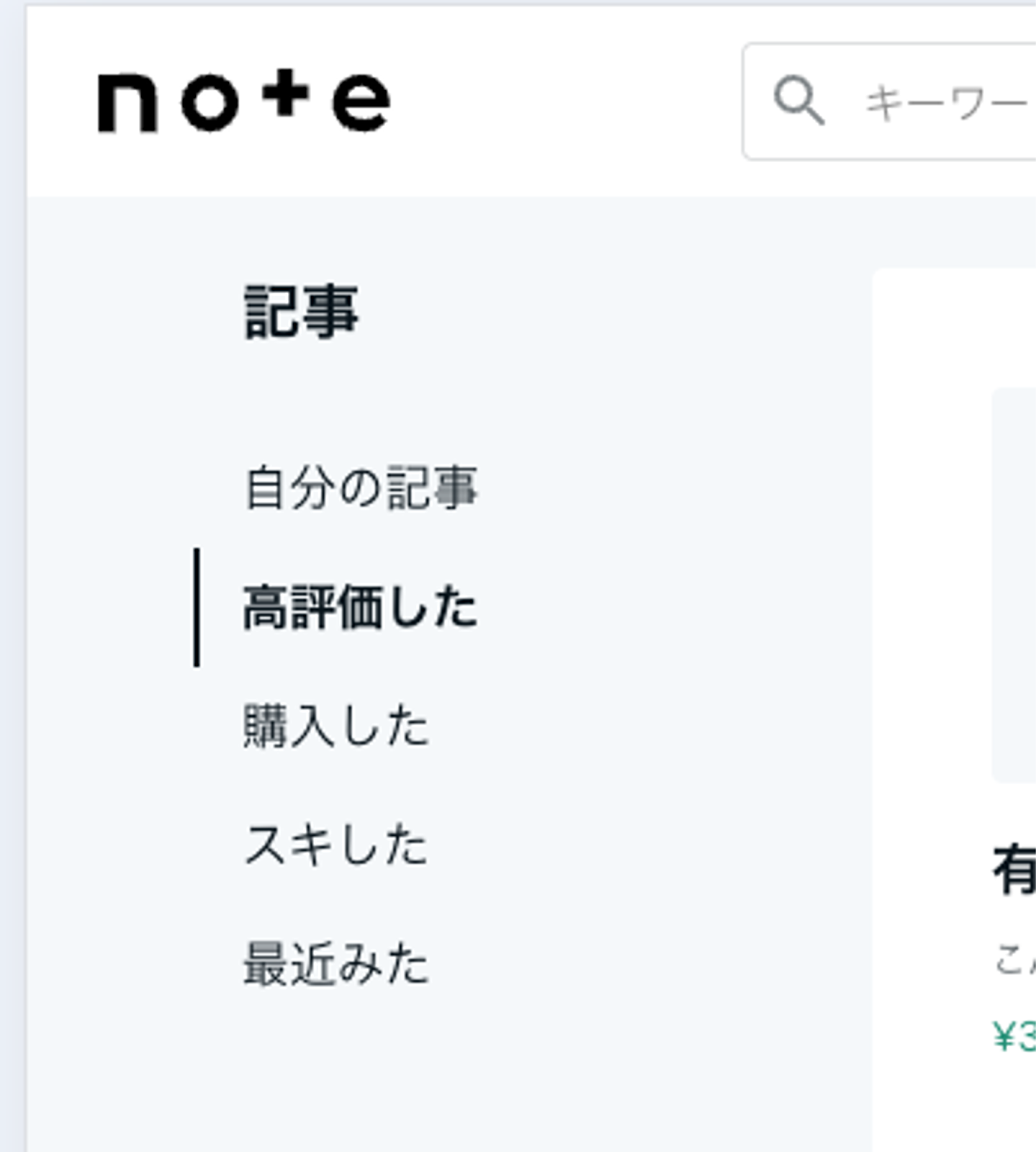
Task: Click the black active bar beside 高評価した
Action: pyautogui.click(x=197, y=608)
